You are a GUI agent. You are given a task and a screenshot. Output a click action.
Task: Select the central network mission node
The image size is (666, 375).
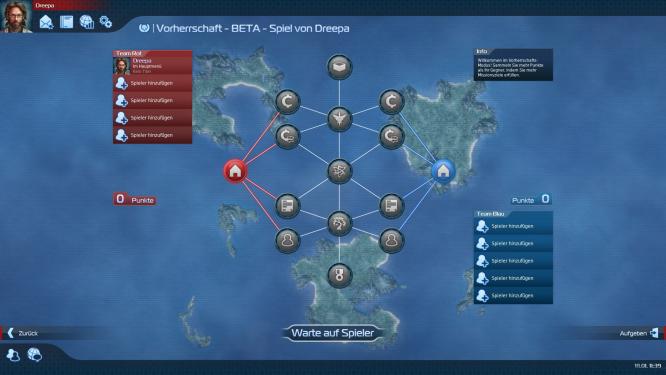point(339,171)
